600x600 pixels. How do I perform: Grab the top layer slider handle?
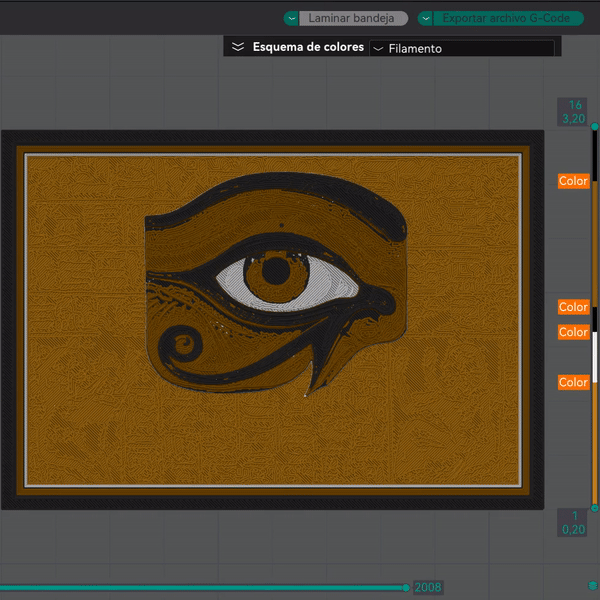pos(594,127)
